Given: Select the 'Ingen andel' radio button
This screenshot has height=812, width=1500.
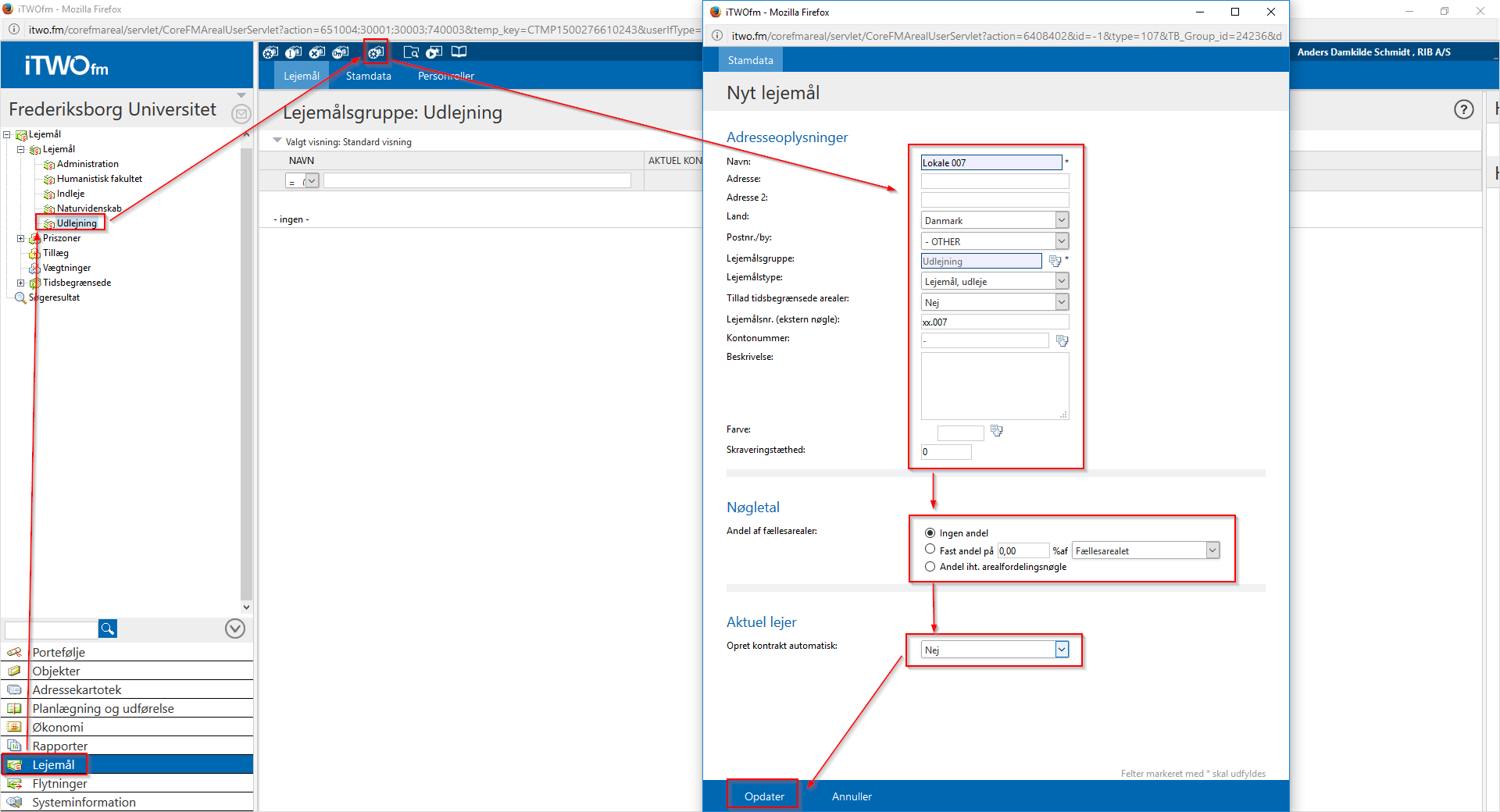Looking at the screenshot, I should 930,532.
